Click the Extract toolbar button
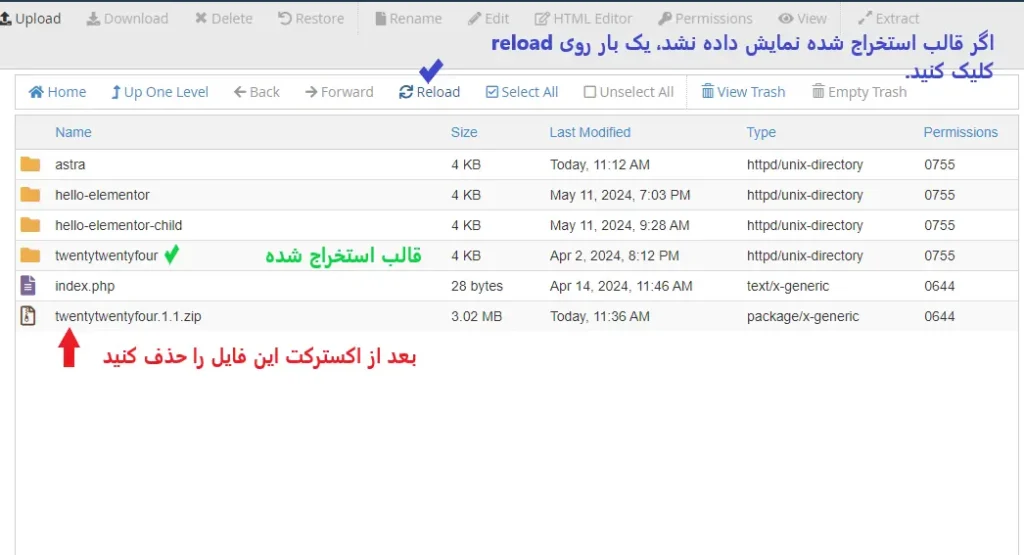 pyautogui.click(x=888, y=18)
